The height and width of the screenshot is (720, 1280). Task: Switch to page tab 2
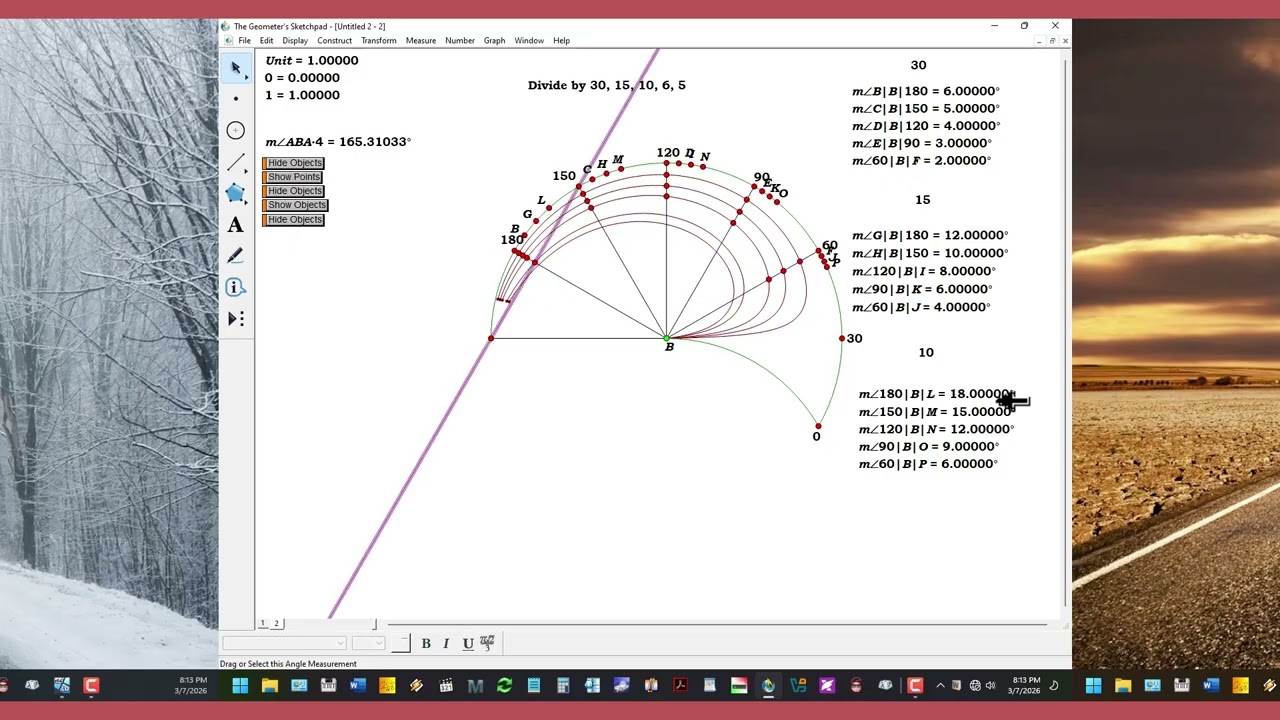click(277, 624)
